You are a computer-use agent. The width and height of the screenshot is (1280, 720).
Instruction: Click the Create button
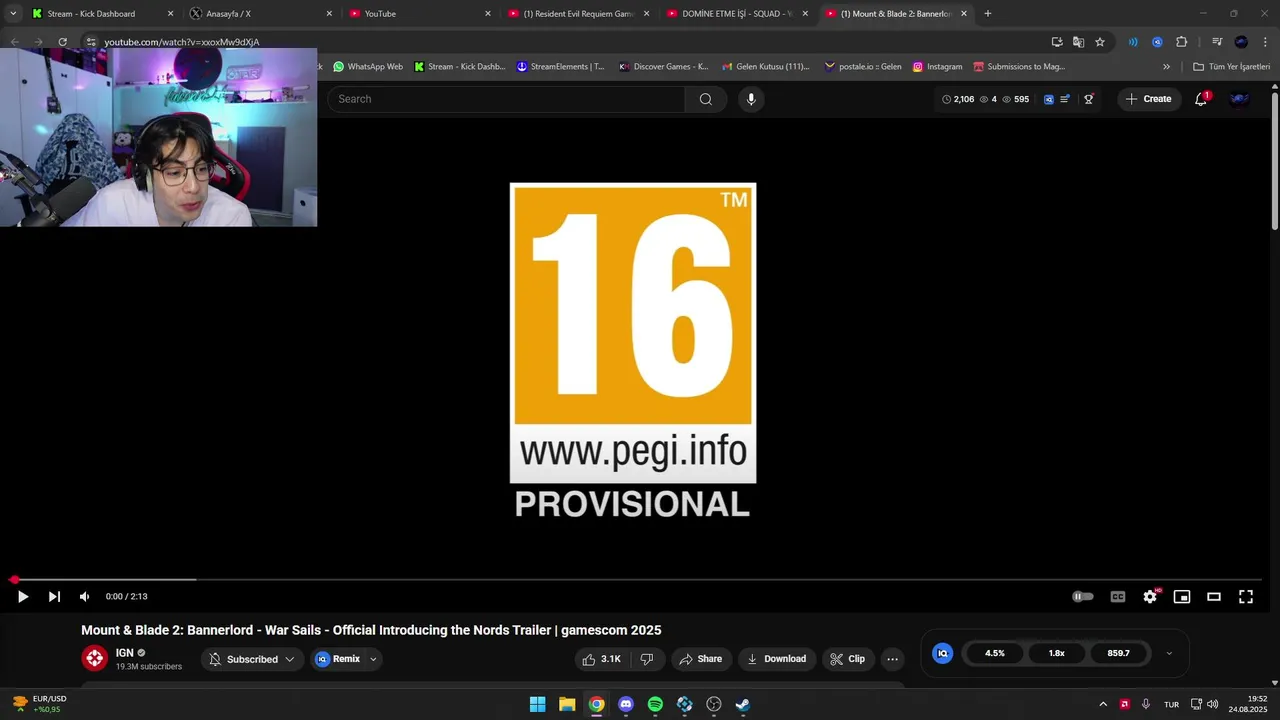1148,99
